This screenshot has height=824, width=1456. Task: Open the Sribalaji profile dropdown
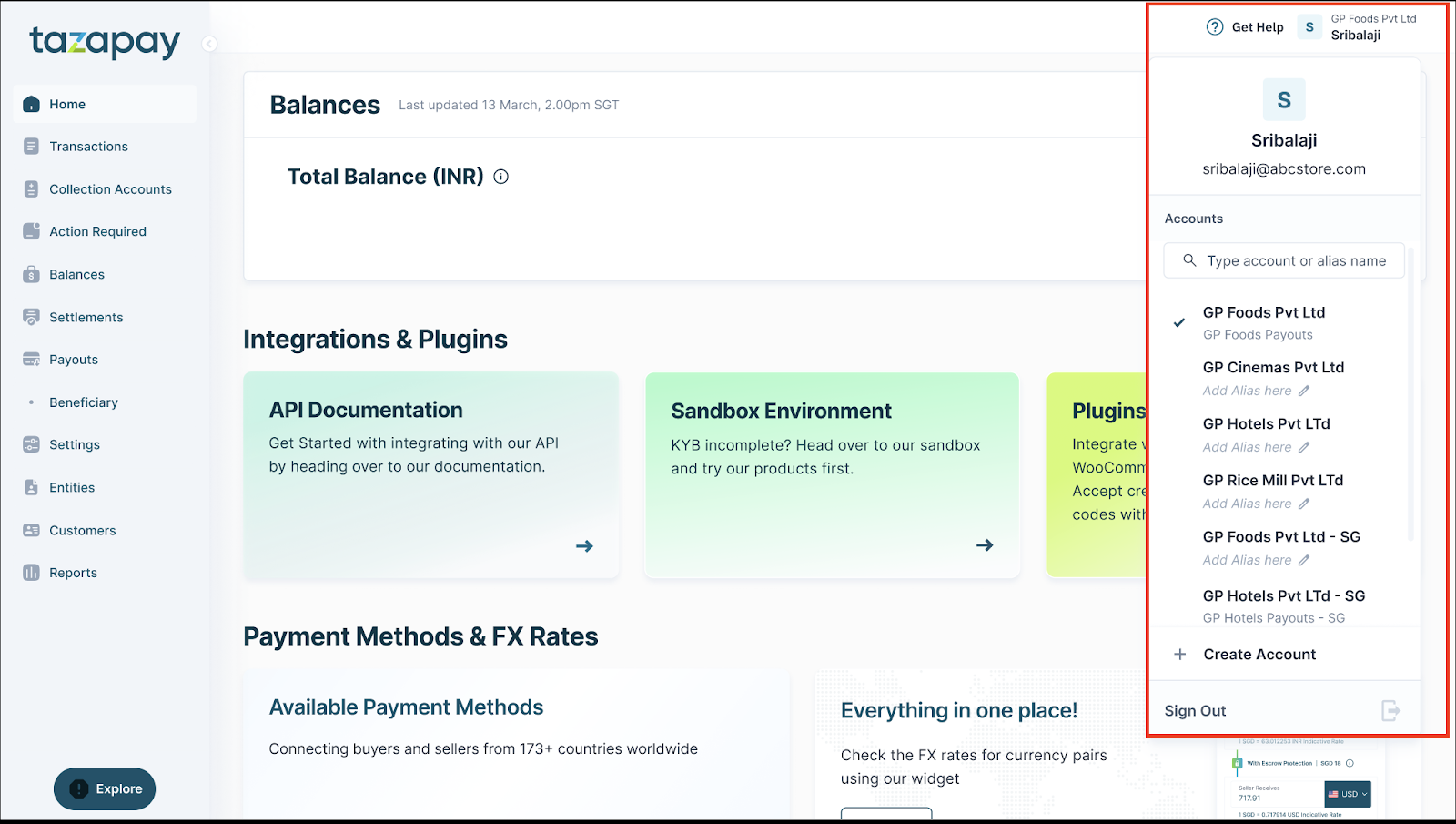click(x=1357, y=27)
